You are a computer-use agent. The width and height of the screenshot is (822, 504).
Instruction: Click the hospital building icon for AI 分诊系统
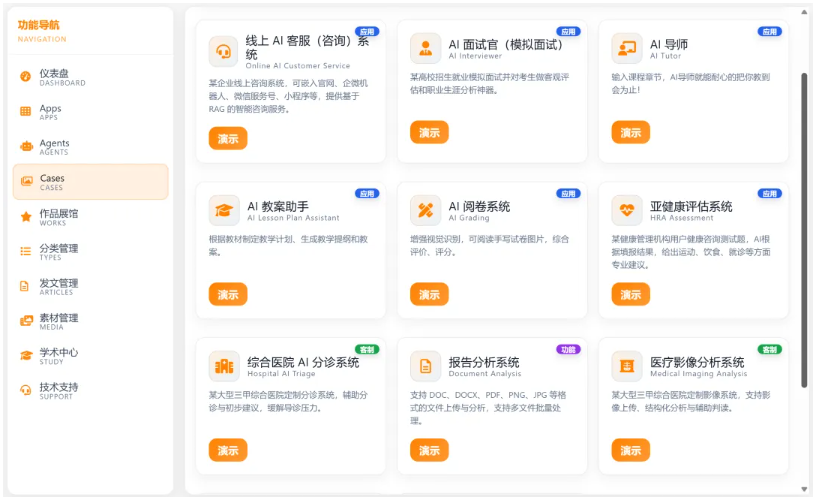click(x=224, y=366)
